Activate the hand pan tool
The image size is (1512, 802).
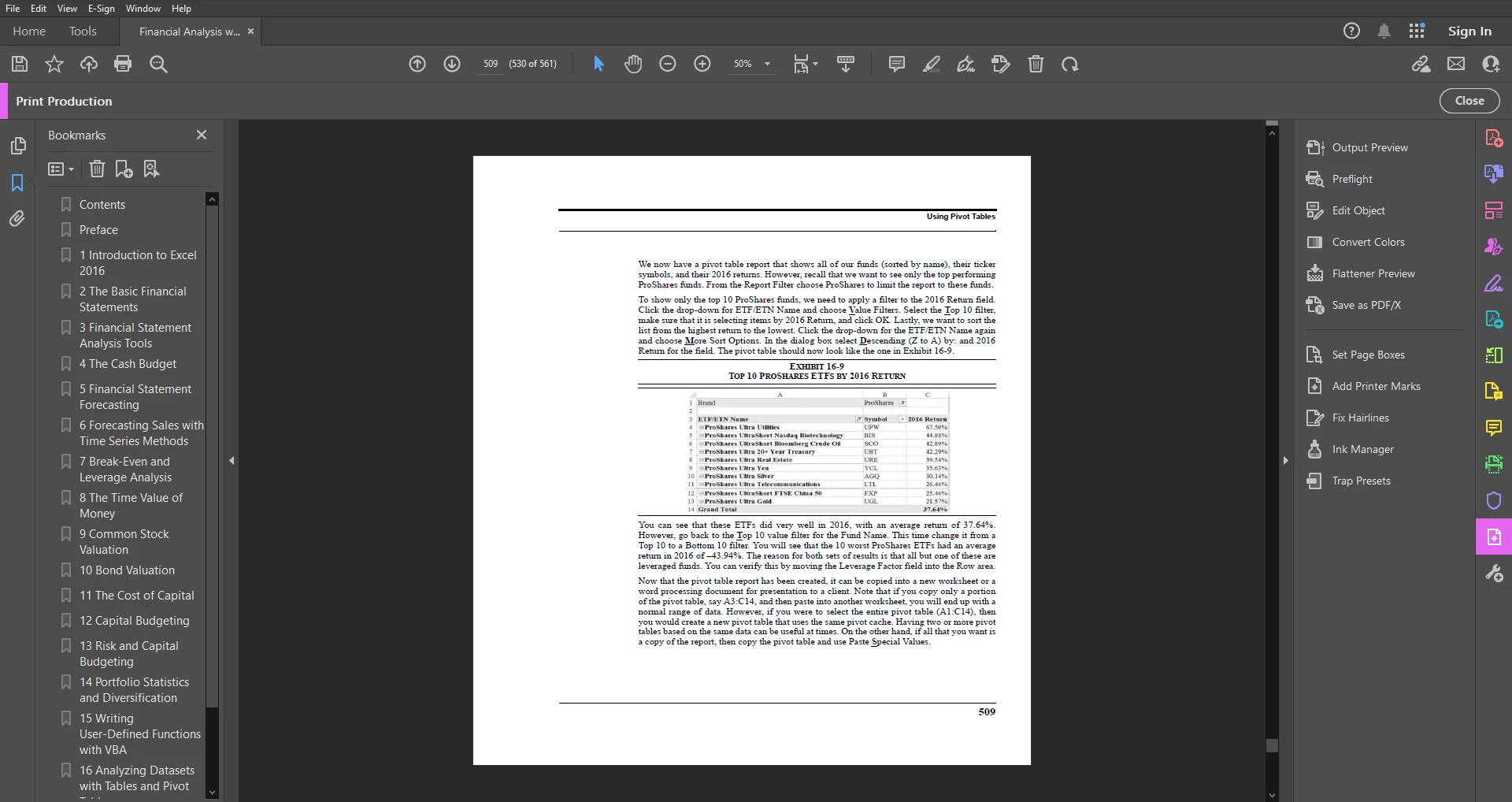(633, 64)
